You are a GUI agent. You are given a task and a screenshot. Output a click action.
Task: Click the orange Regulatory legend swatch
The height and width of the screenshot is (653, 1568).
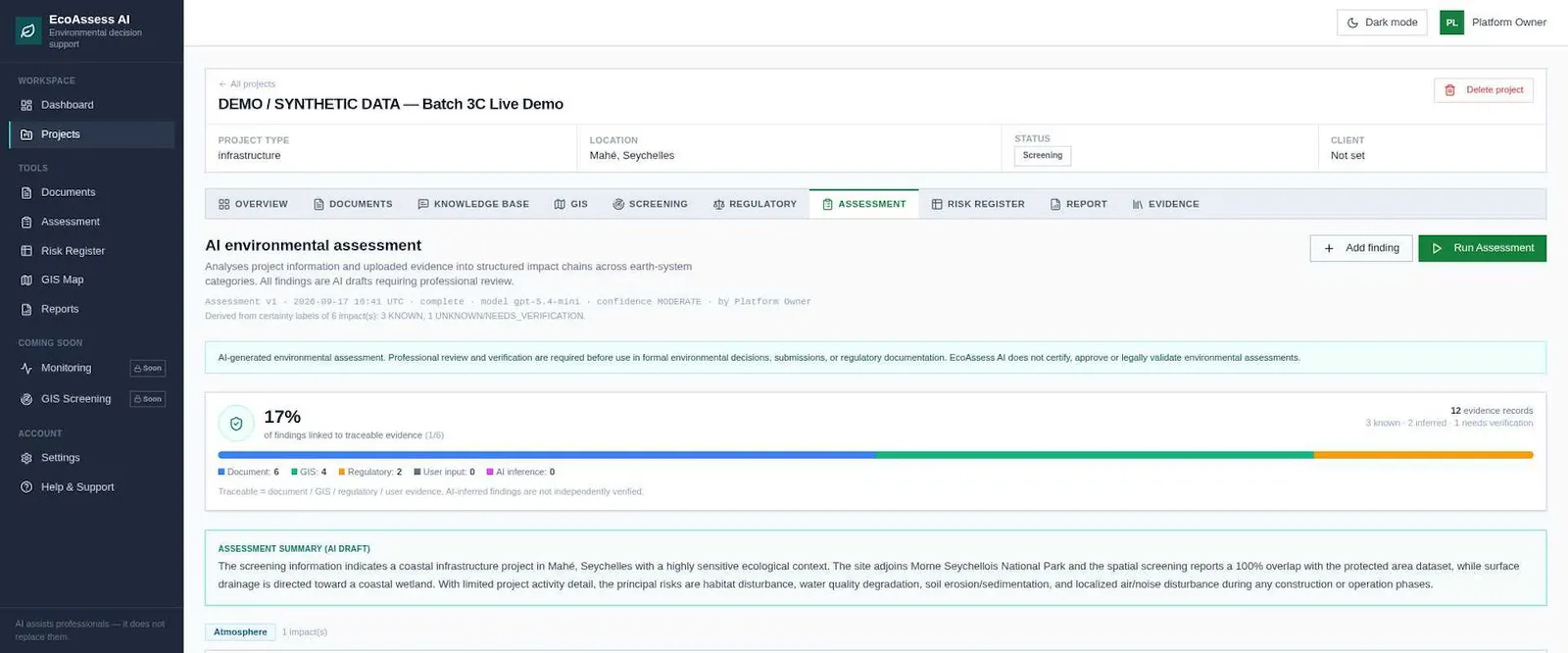point(342,472)
